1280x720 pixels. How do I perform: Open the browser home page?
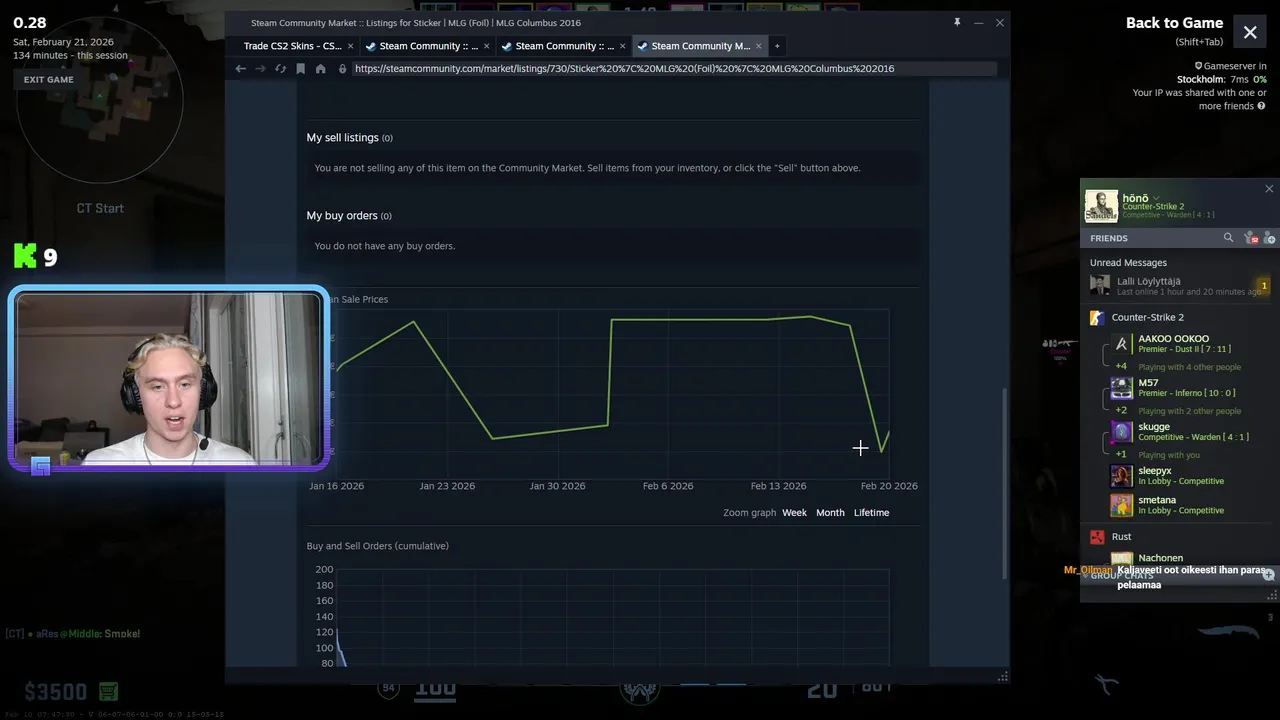click(320, 69)
